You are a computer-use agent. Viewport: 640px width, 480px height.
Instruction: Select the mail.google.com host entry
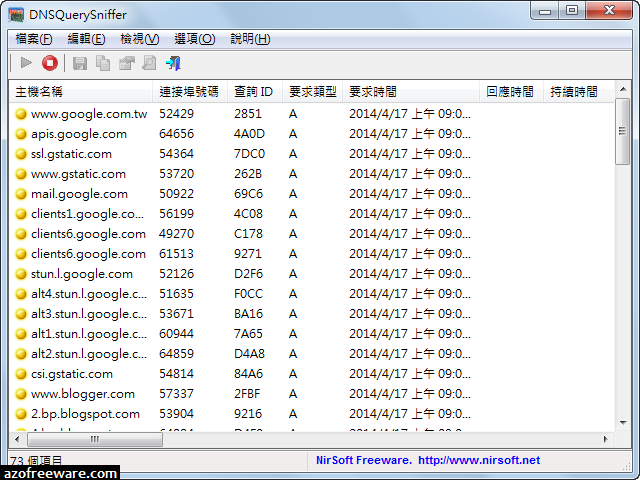[79, 194]
